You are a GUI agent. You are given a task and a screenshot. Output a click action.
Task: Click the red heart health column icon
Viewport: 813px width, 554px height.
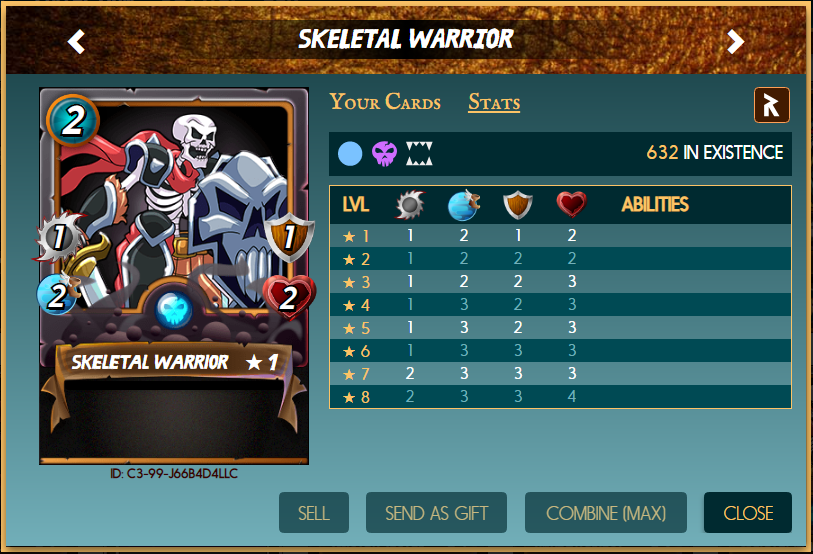[571, 204]
